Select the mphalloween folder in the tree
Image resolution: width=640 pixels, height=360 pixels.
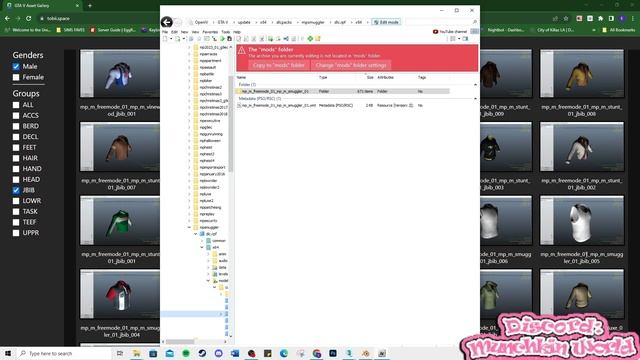tap(210, 141)
